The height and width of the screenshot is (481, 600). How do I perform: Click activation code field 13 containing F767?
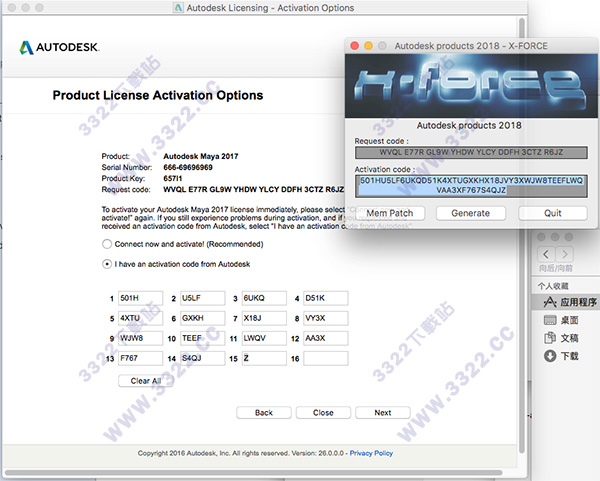(140, 358)
